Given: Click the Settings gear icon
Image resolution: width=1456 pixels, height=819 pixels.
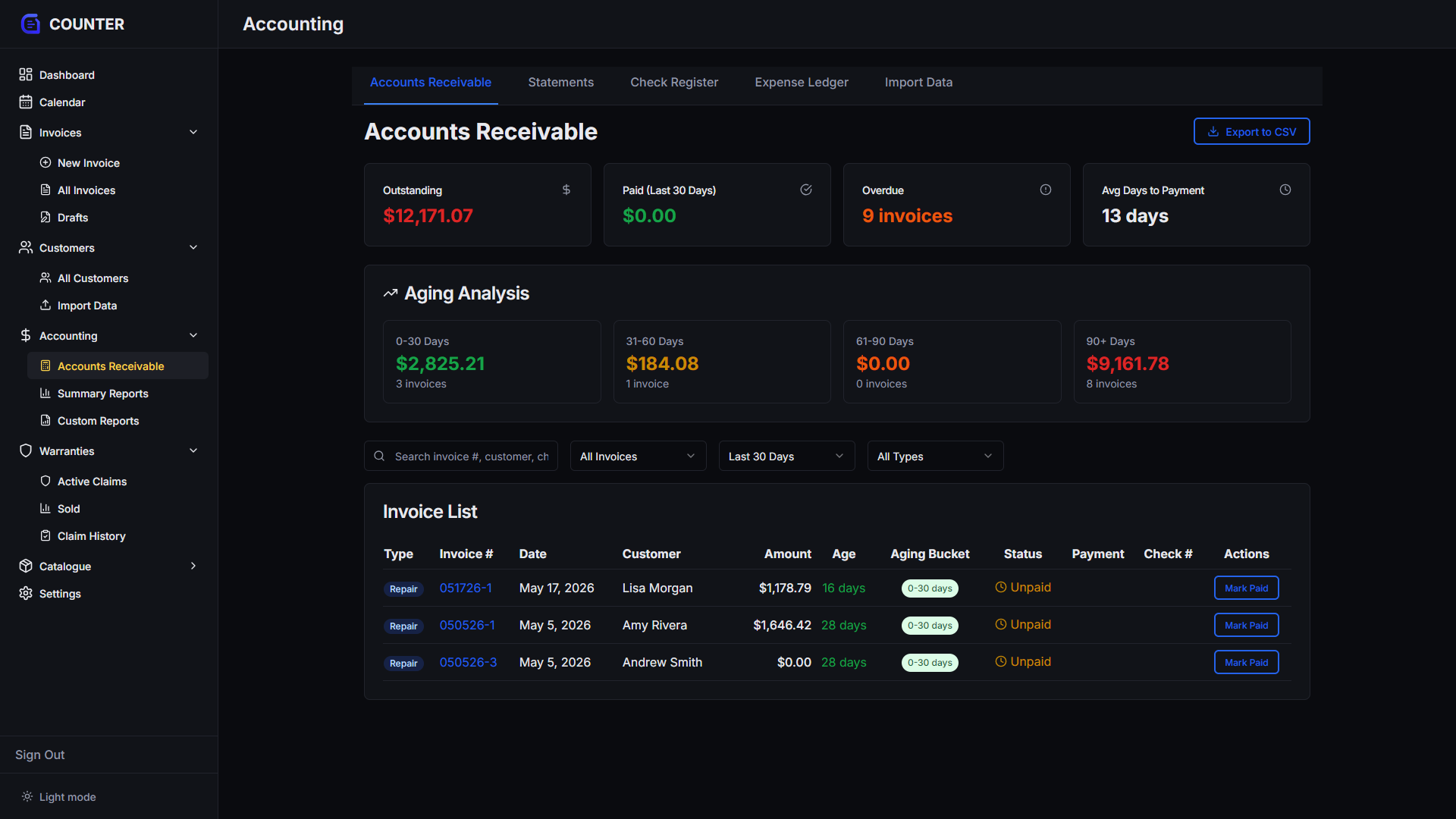Looking at the screenshot, I should tap(26, 593).
